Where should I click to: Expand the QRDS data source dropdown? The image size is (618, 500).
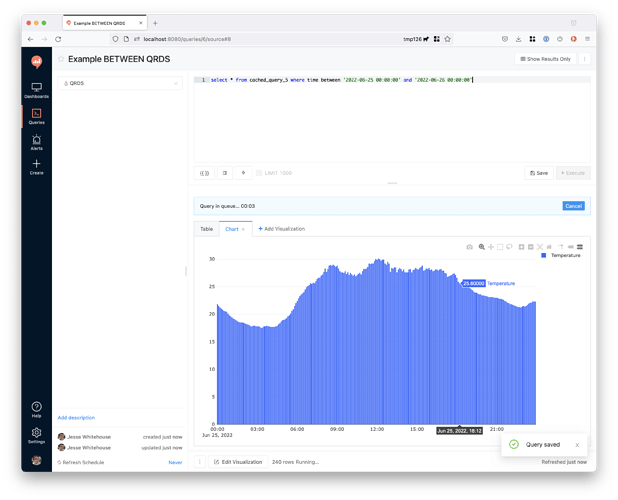click(x=120, y=83)
